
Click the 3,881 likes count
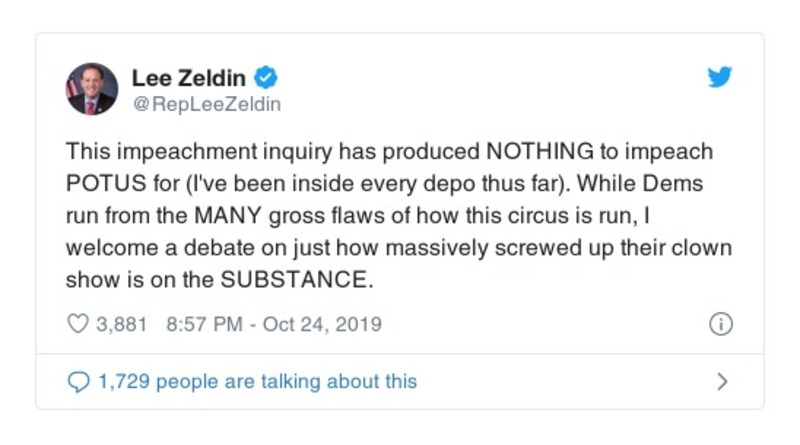(x=121, y=325)
